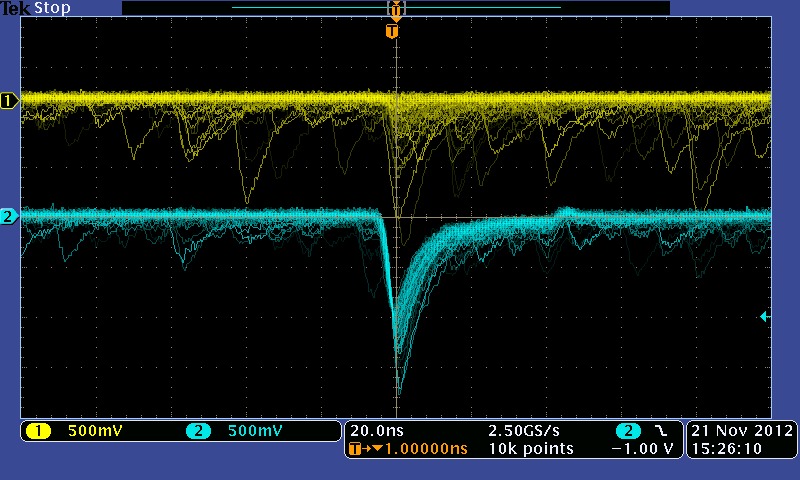Select the orange trigger position marker T
The height and width of the screenshot is (480, 800).
[392, 31]
